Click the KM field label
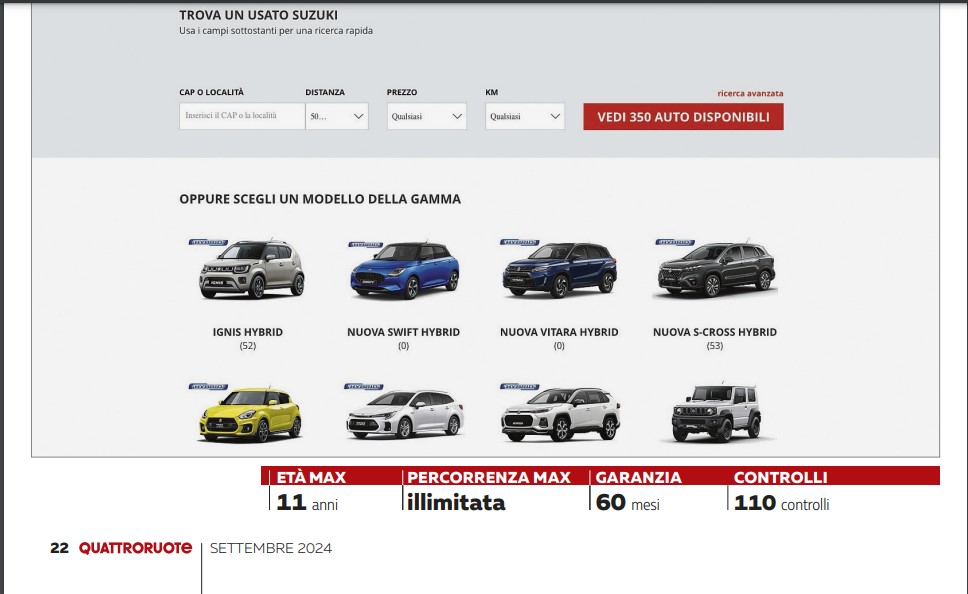The image size is (968, 594). tap(491, 92)
